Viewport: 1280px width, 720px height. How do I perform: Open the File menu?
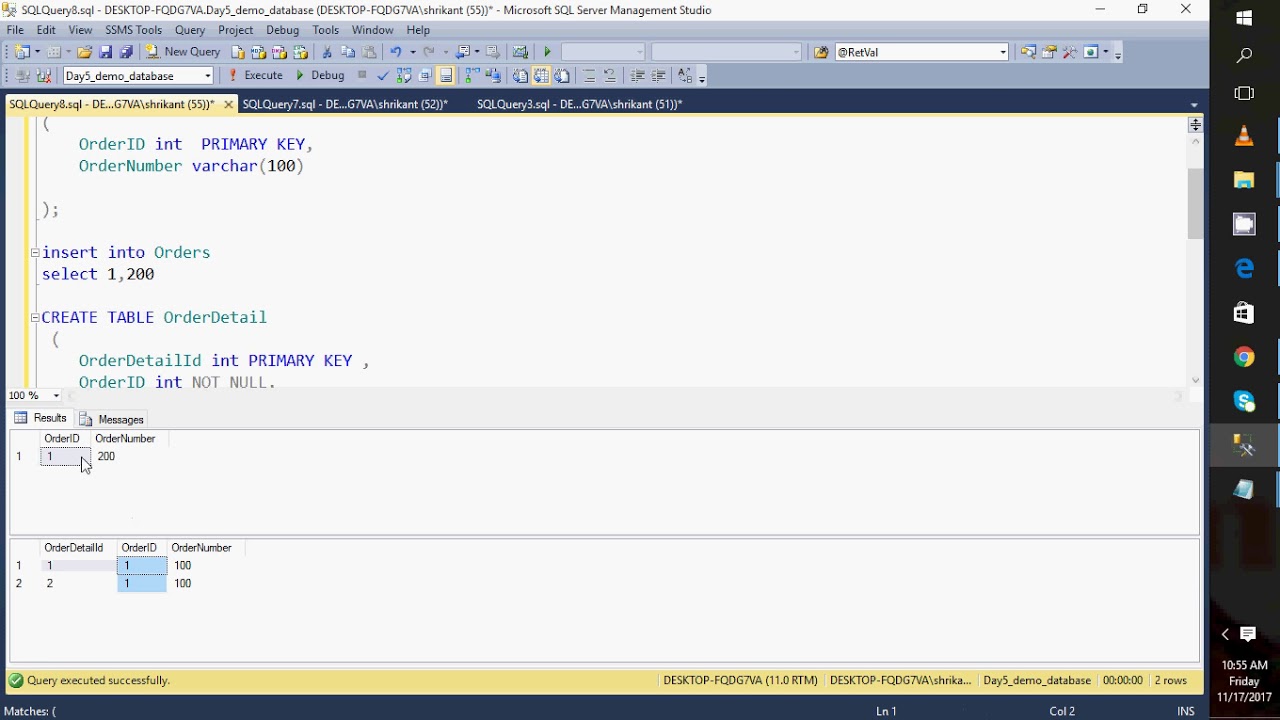15,30
